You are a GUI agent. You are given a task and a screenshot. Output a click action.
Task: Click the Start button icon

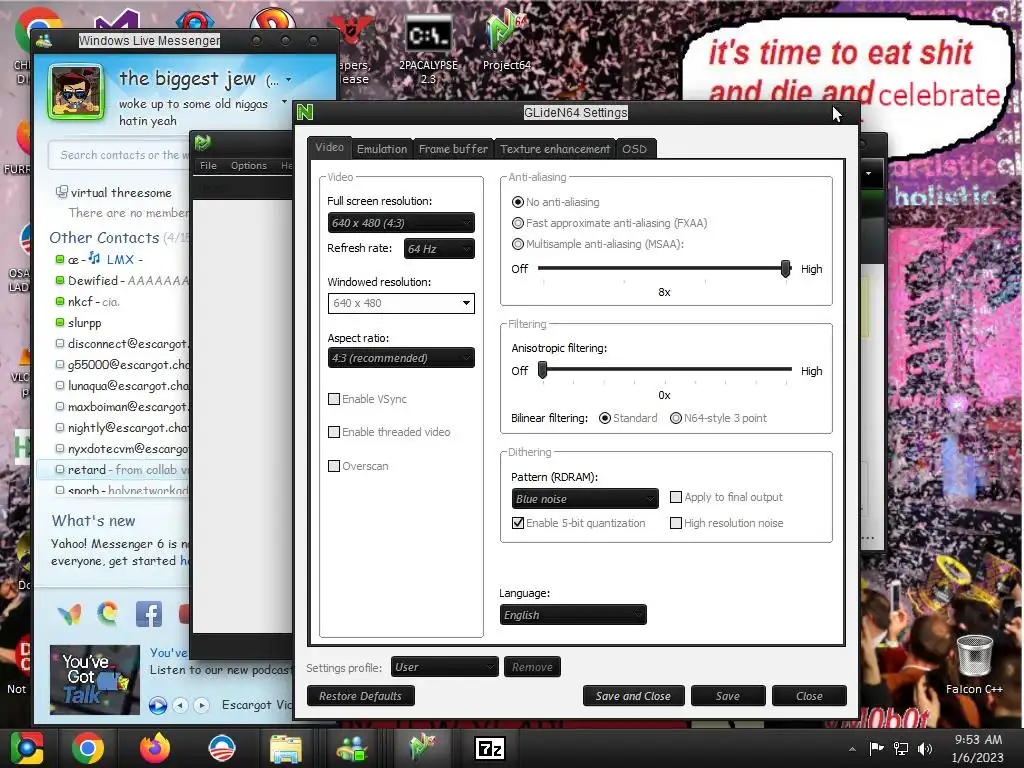(x=26, y=748)
